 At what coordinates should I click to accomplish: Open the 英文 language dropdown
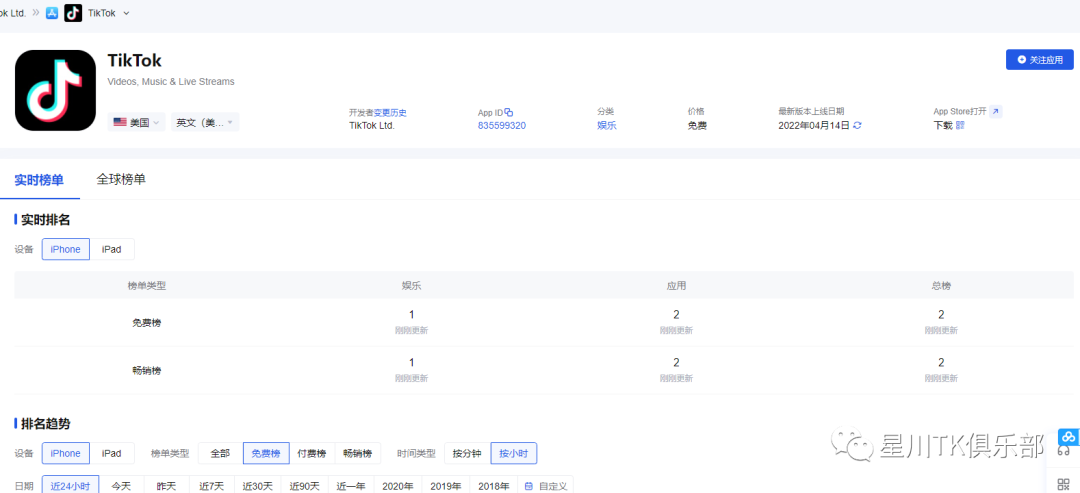[205, 123]
